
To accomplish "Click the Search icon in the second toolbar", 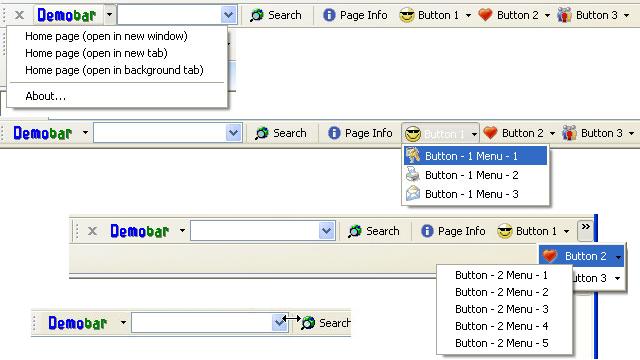I will pos(262,133).
